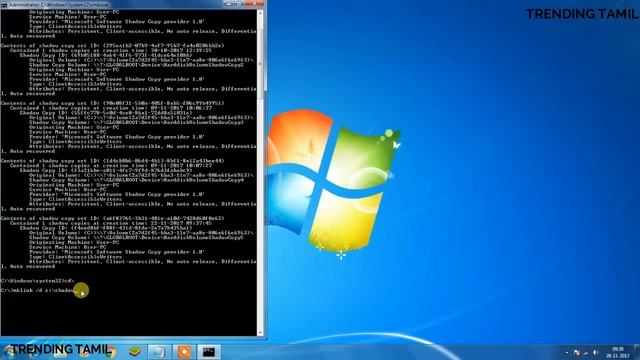
Task: Maximize the Command Prompt window
Action: (x=240, y=4)
